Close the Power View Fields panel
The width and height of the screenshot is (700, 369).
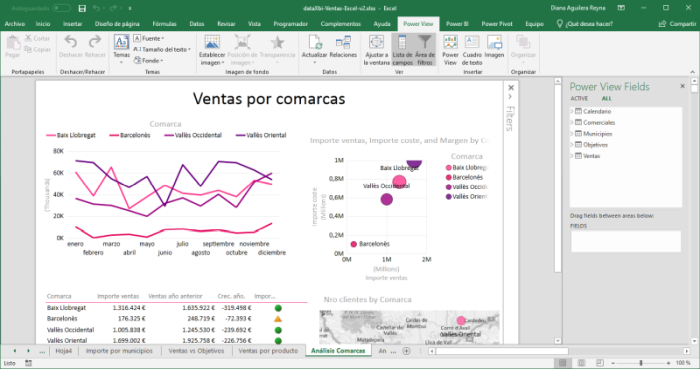pos(682,86)
